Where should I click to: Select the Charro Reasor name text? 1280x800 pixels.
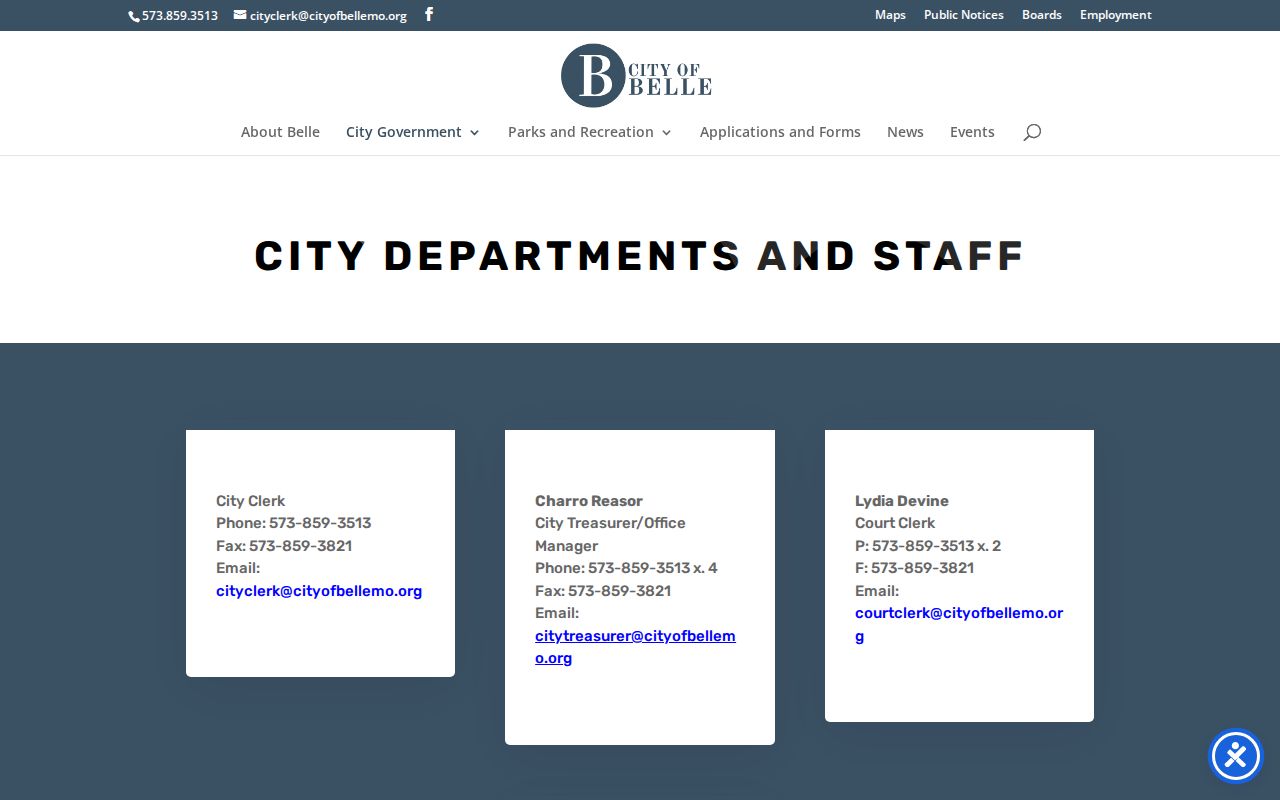pos(589,501)
